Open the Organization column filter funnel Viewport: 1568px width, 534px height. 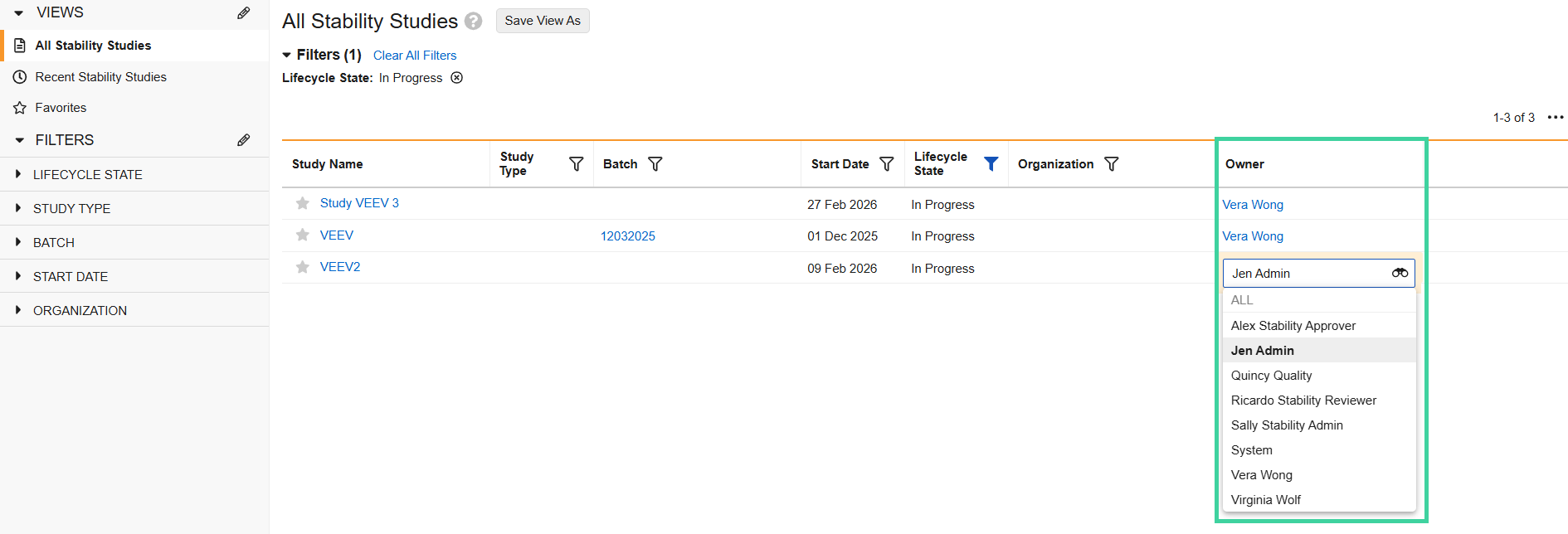click(1112, 163)
